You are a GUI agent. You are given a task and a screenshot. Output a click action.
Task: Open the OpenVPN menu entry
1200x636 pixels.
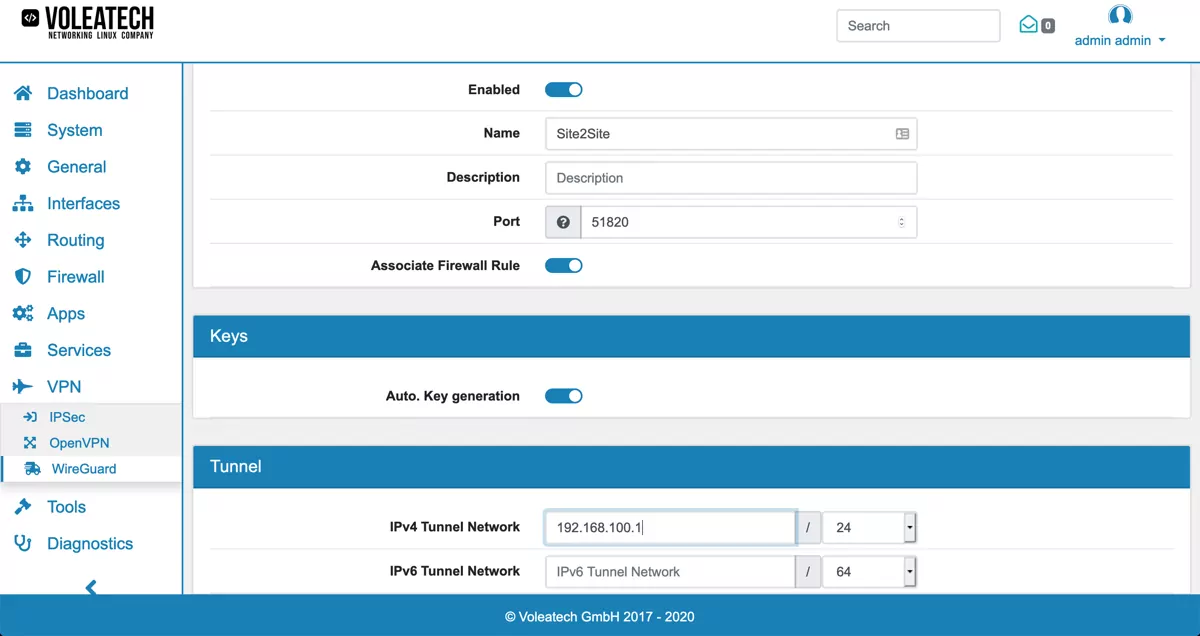(x=77, y=442)
